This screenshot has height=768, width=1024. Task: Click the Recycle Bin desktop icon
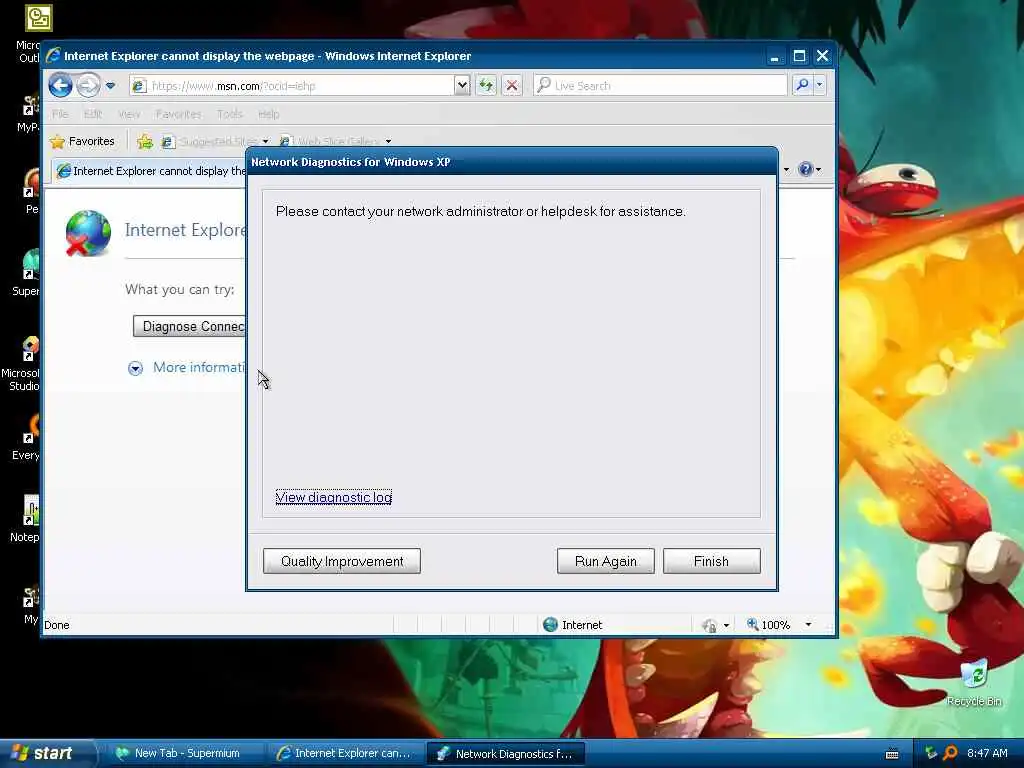tap(974, 682)
